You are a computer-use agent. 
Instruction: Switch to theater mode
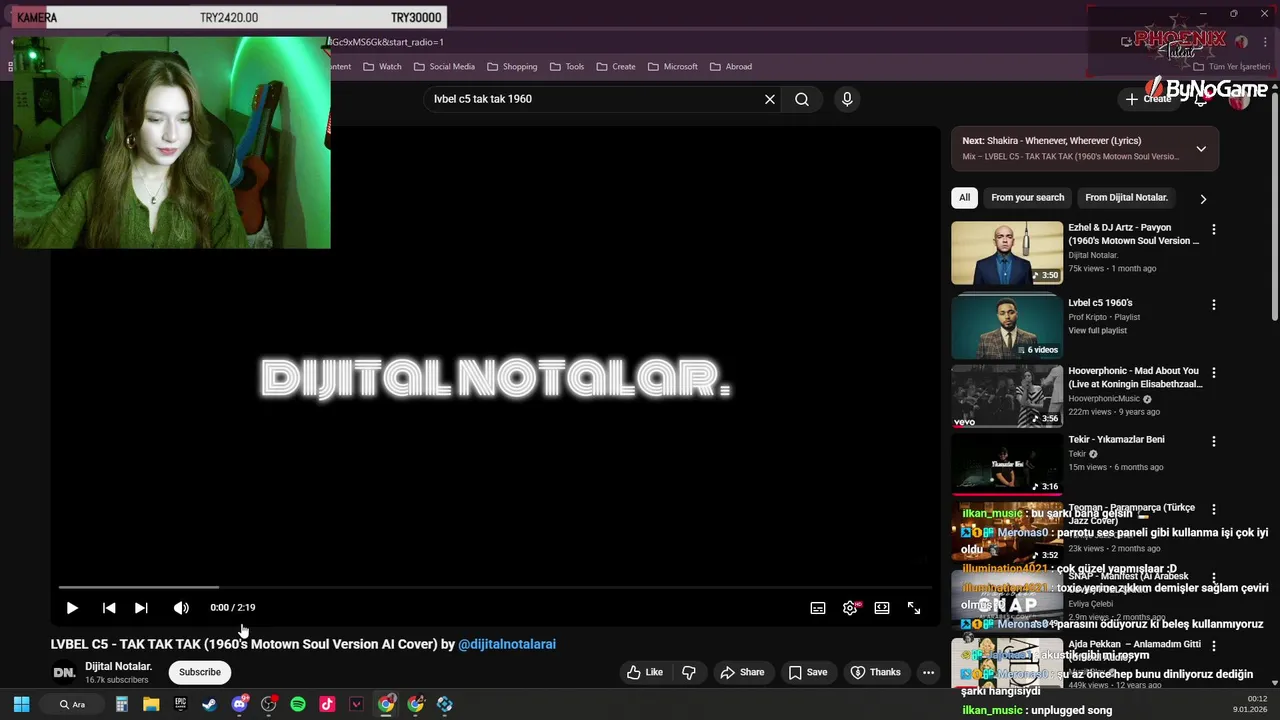[x=882, y=608]
